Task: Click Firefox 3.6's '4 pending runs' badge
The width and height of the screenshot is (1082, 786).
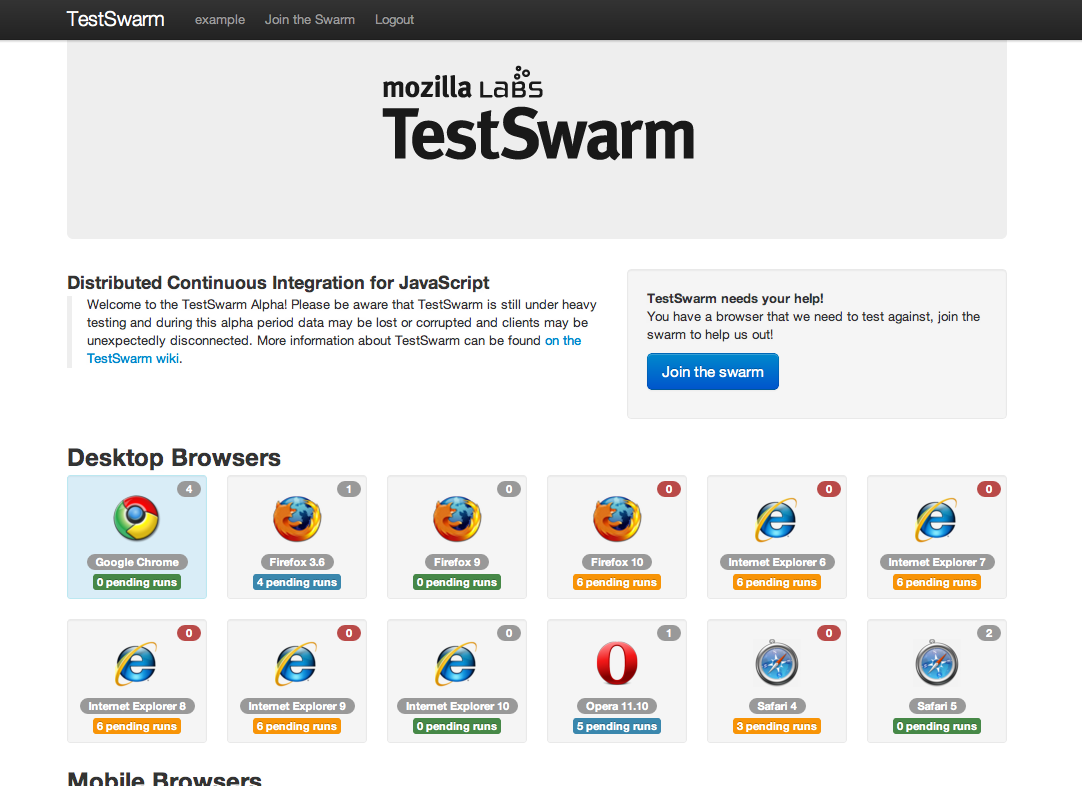Action: (297, 582)
